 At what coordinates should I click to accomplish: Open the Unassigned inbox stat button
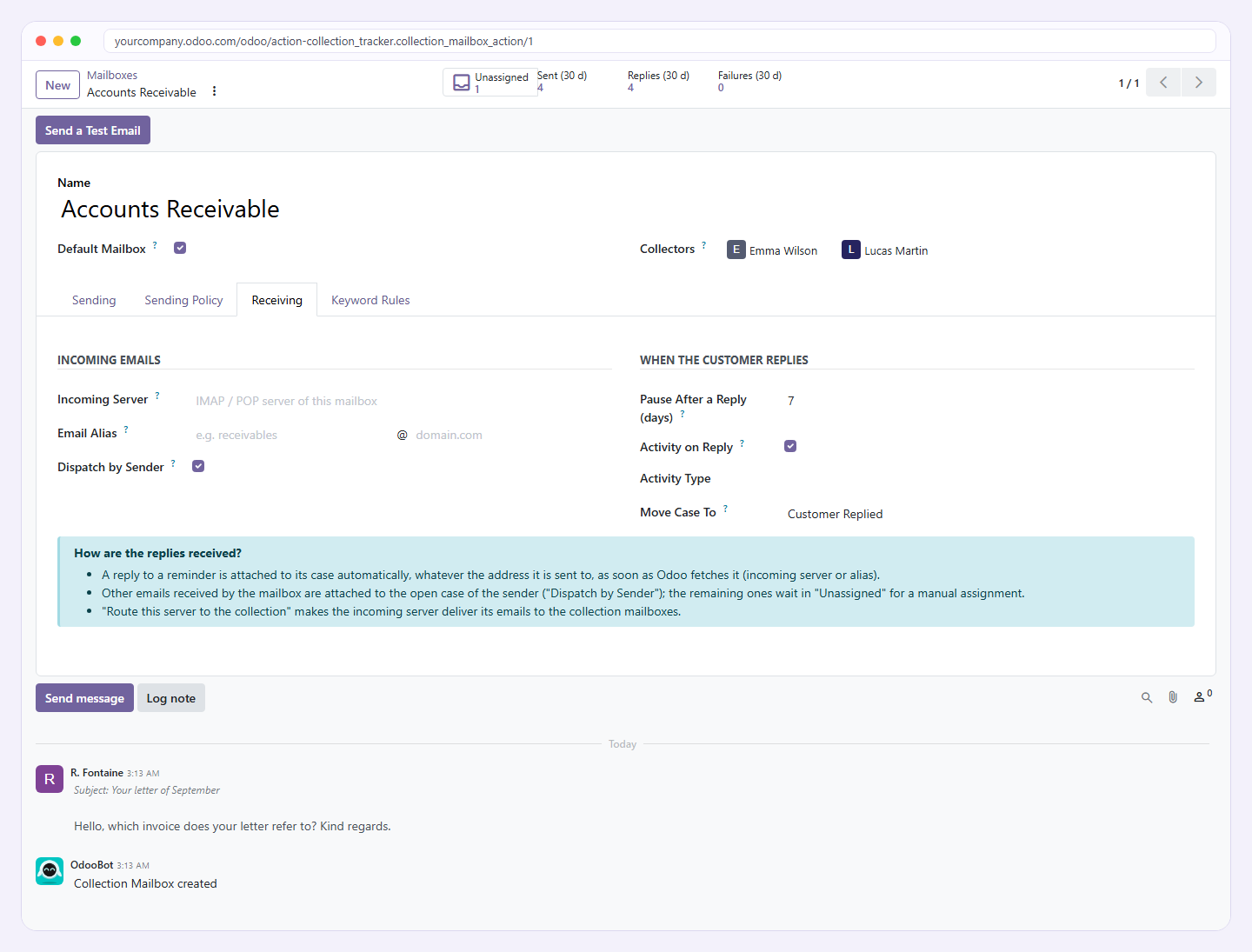click(489, 83)
